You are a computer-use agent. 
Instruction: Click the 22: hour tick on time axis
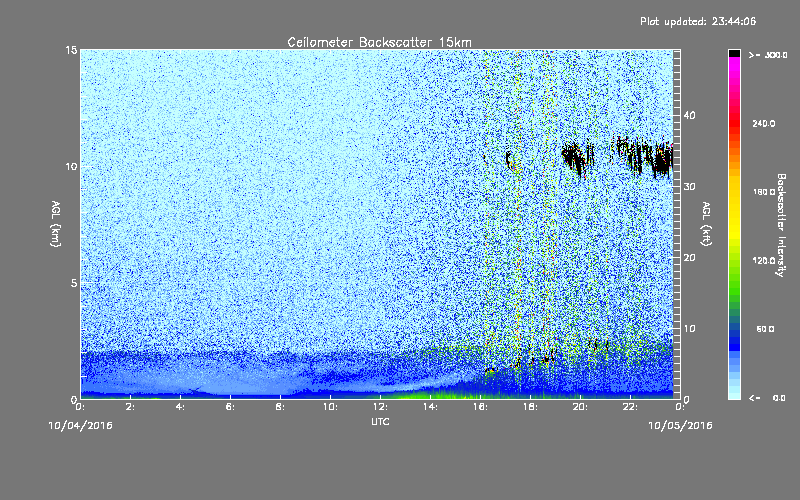(630, 407)
